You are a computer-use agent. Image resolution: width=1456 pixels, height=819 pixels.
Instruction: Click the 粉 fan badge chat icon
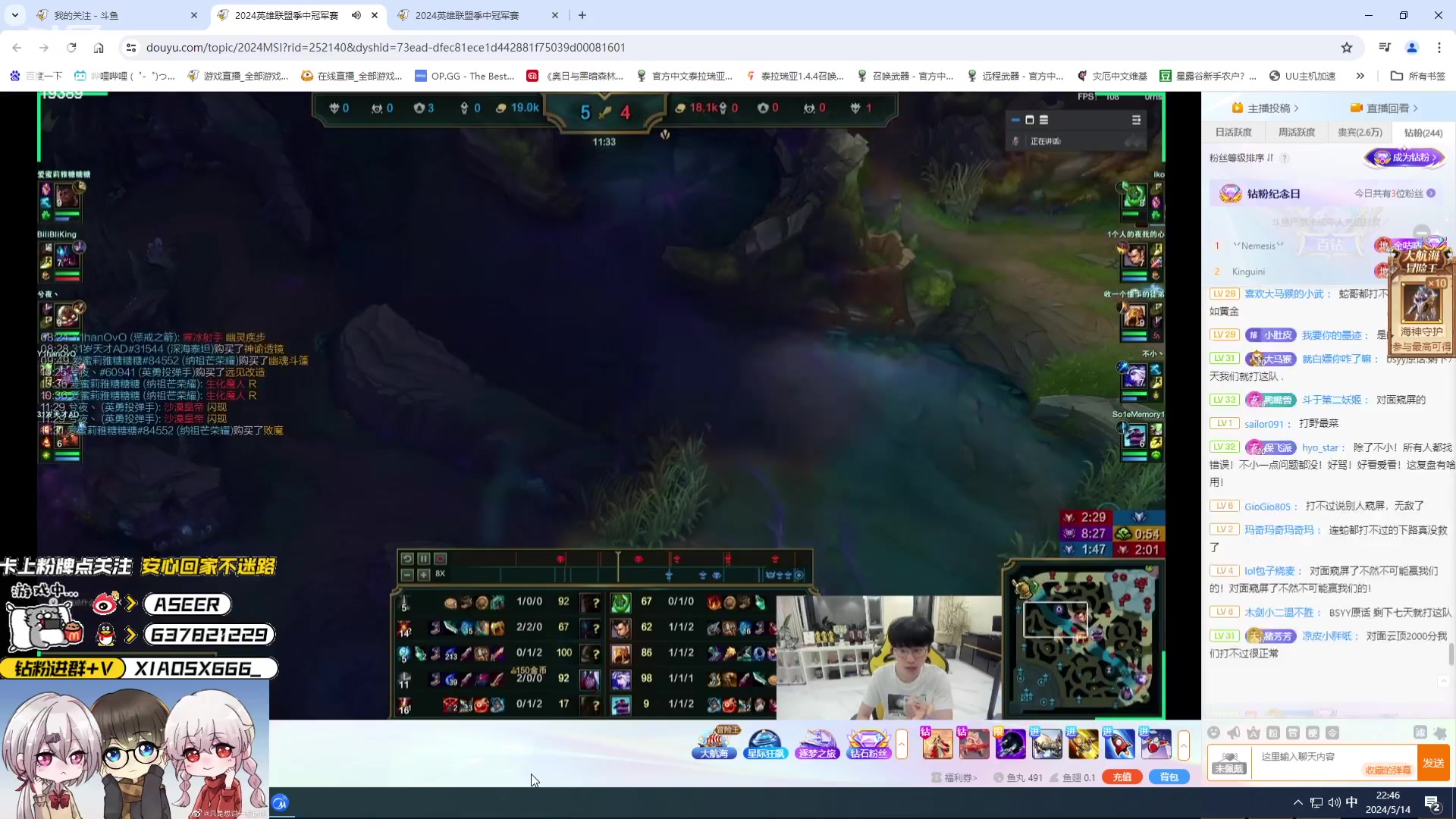[1273, 733]
